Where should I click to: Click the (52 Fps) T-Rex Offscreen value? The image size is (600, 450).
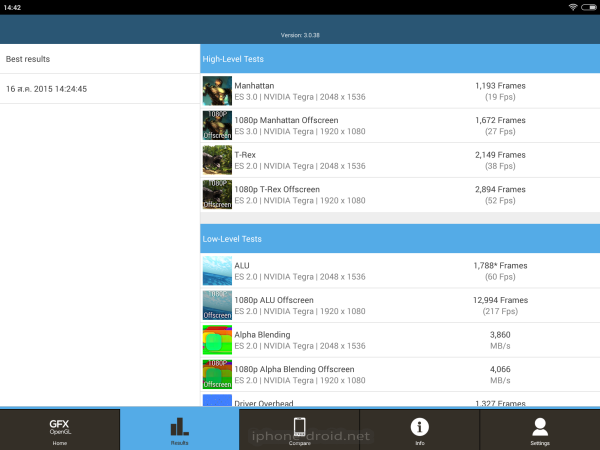500,201
